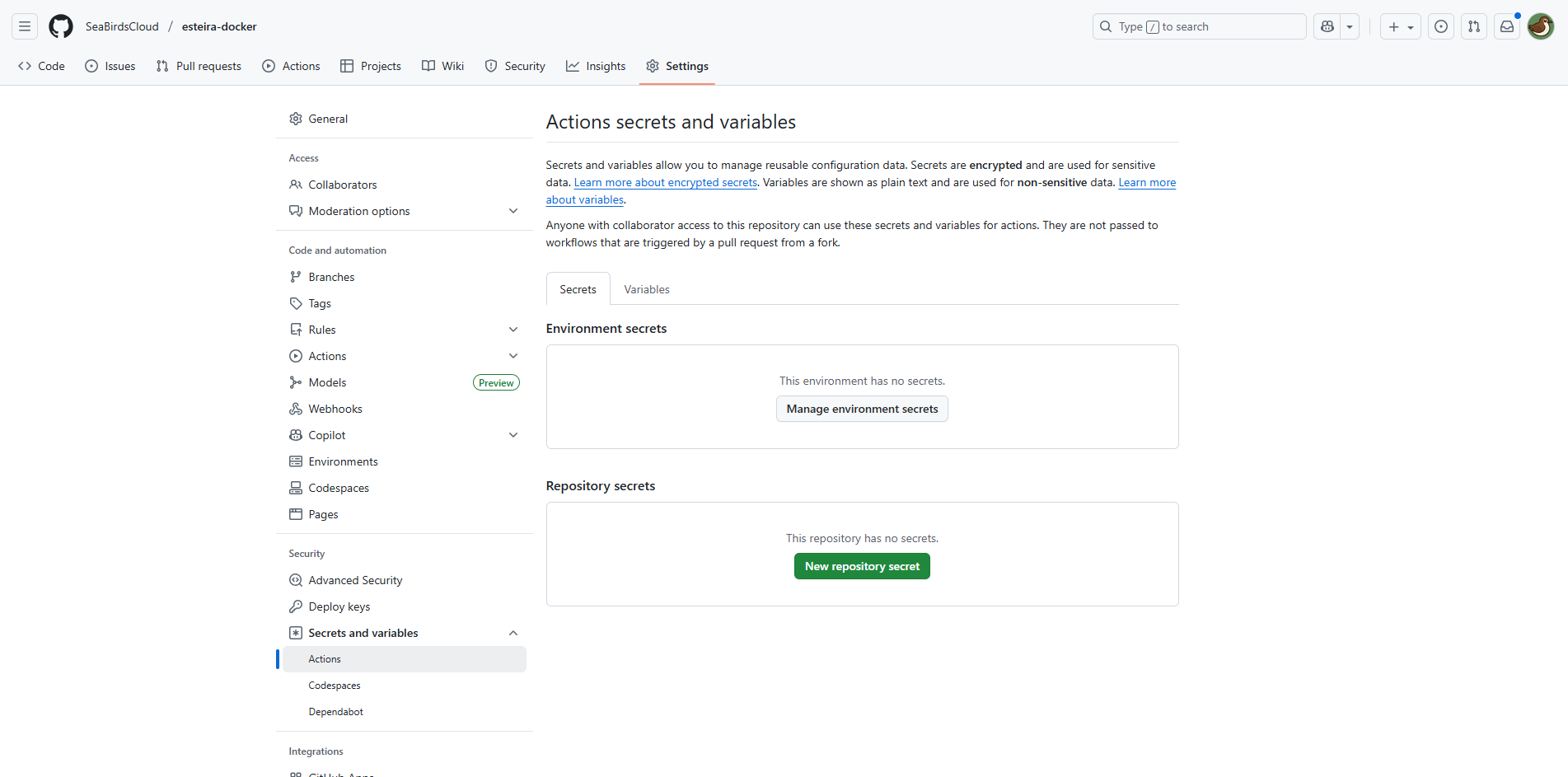Click the Copilot icon in the sidebar
The image size is (1568, 777).
click(x=296, y=435)
